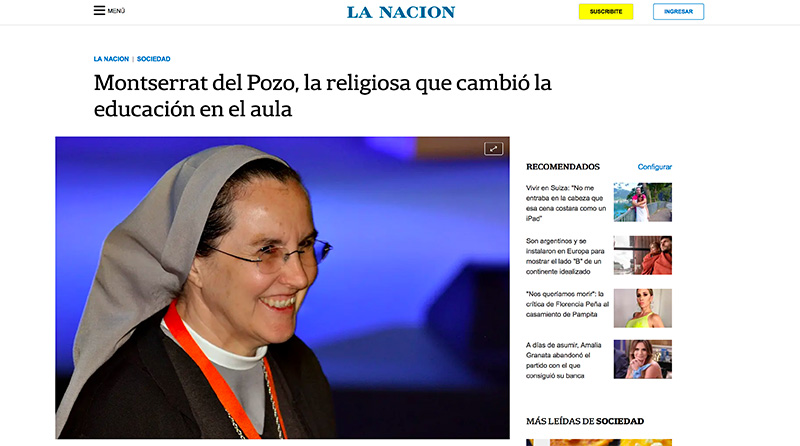Open Configurar for recommended articles
The image size is (800, 446).
(655, 167)
